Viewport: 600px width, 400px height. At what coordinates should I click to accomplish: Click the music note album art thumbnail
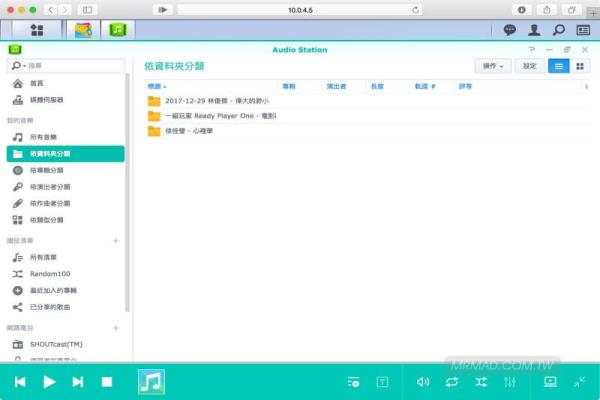click(152, 382)
